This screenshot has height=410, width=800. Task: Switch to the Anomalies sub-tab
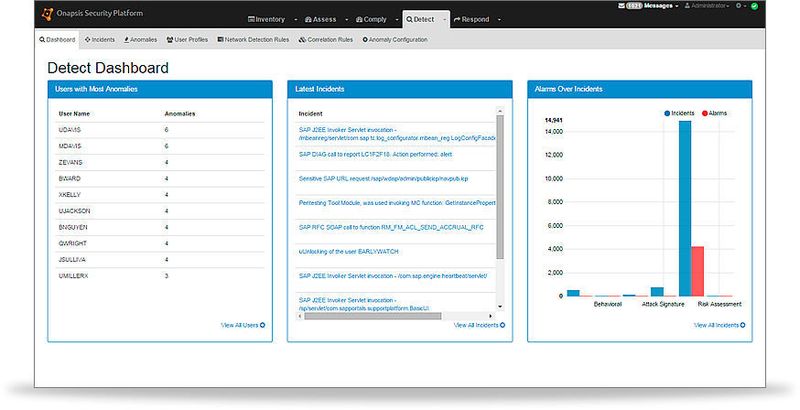point(141,40)
